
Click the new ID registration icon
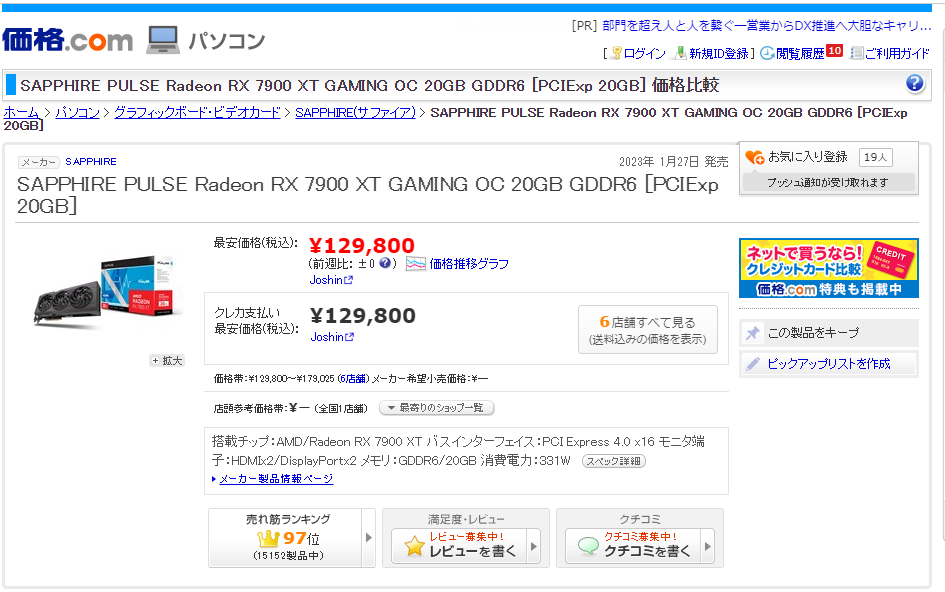(680, 54)
